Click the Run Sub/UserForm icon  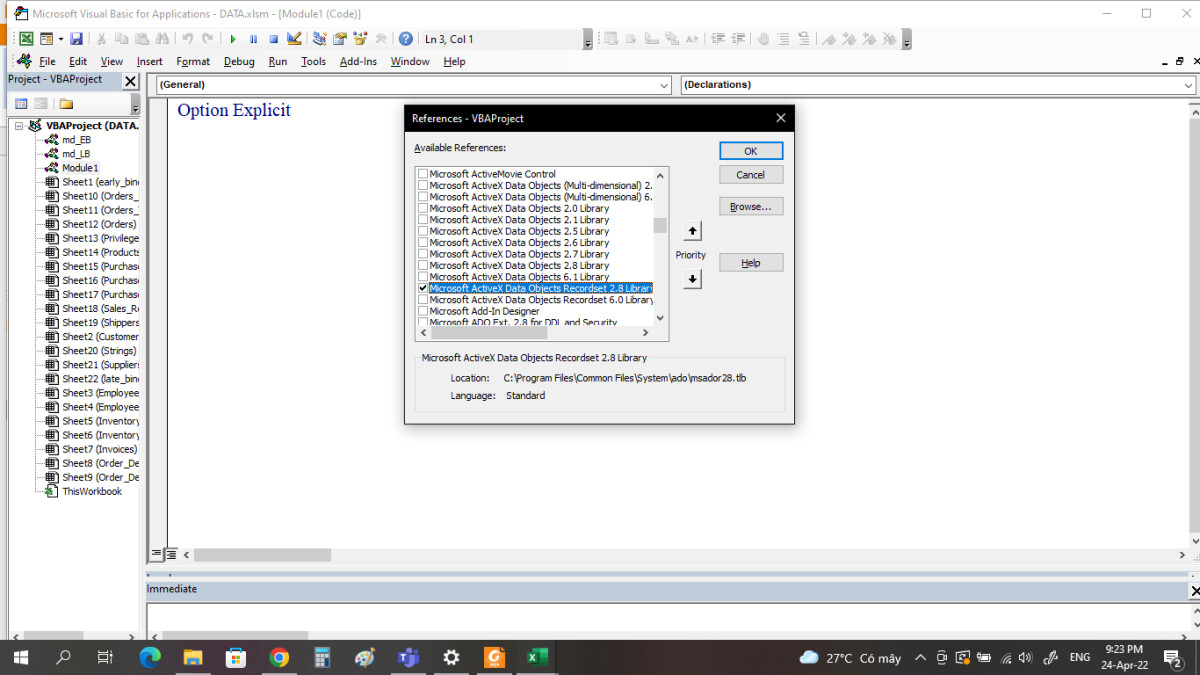click(x=233, y=38)
